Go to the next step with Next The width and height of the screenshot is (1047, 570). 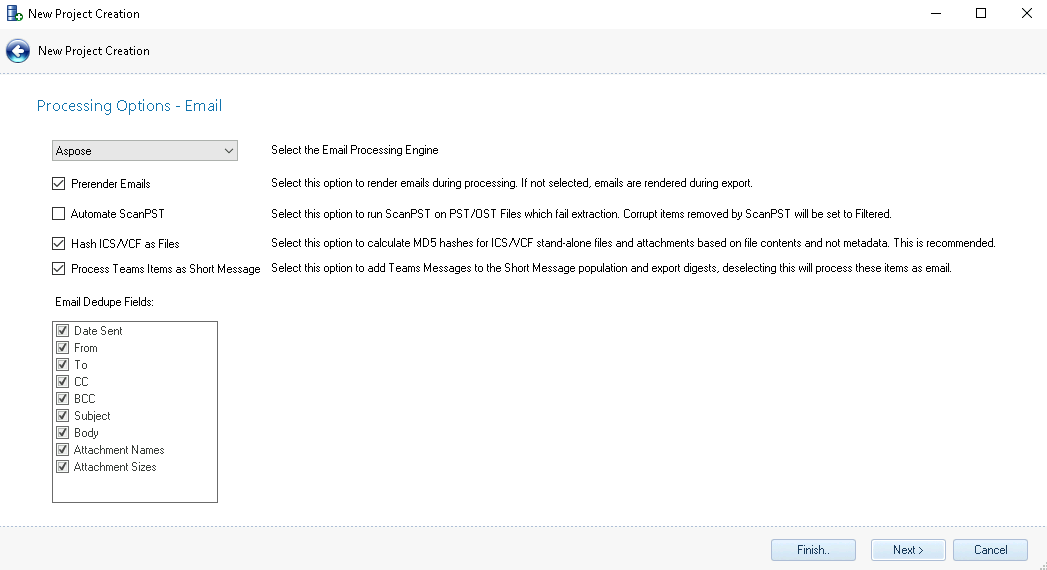point(908,550)
